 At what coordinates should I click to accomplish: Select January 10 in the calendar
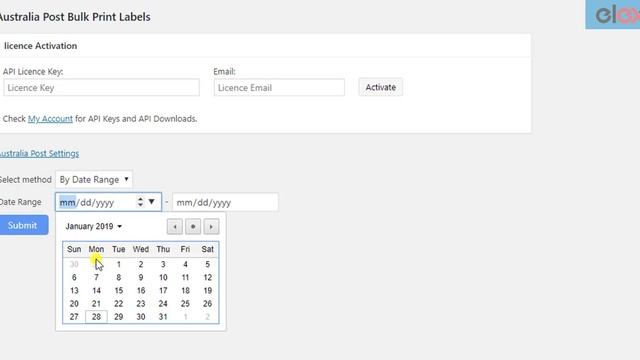[163, 278]
